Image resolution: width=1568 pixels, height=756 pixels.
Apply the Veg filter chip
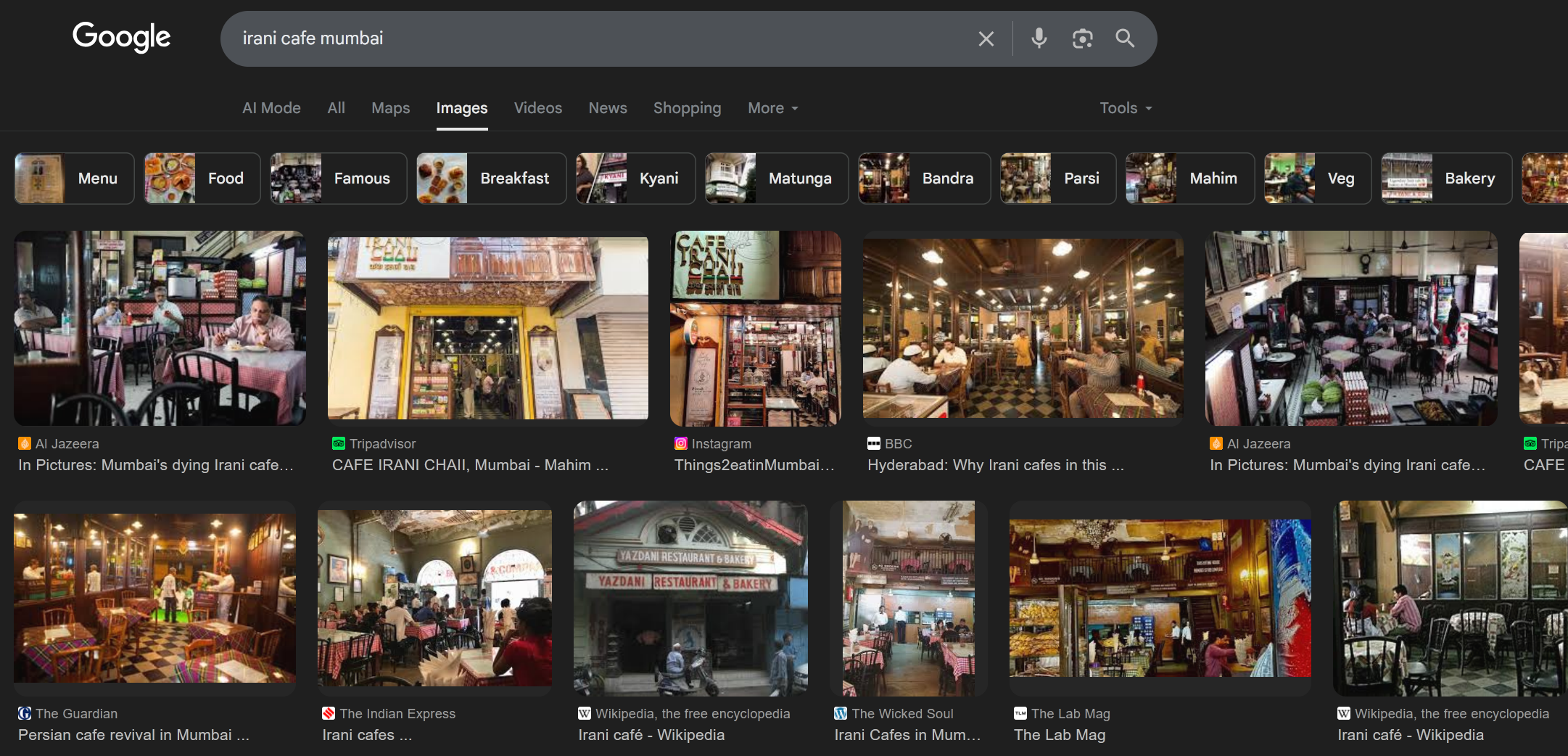coord(1318,178)
